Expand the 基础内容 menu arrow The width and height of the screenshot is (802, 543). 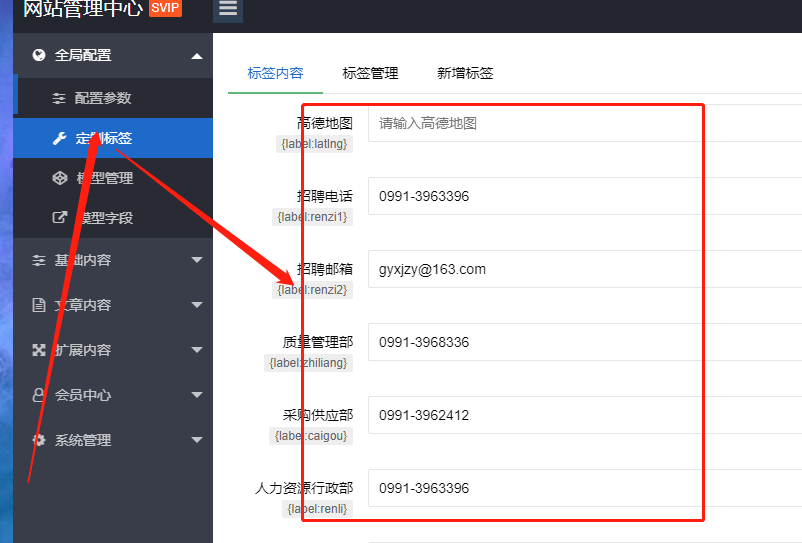[196, 260]
